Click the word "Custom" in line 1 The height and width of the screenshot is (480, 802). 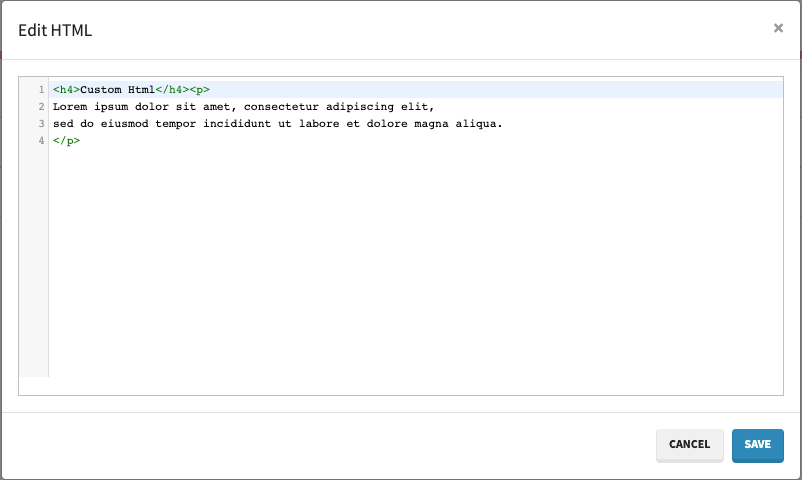101,90
